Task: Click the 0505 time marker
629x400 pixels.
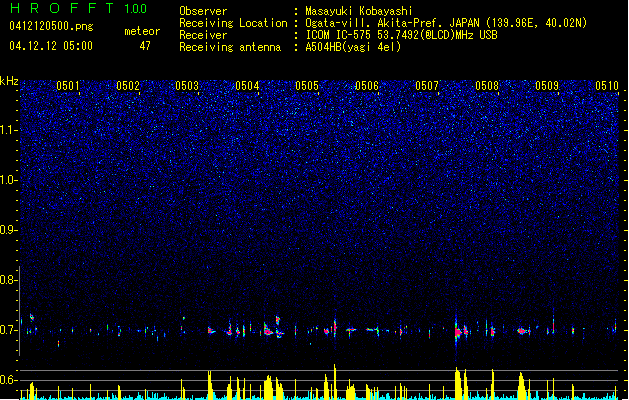Action: point(307,85)
